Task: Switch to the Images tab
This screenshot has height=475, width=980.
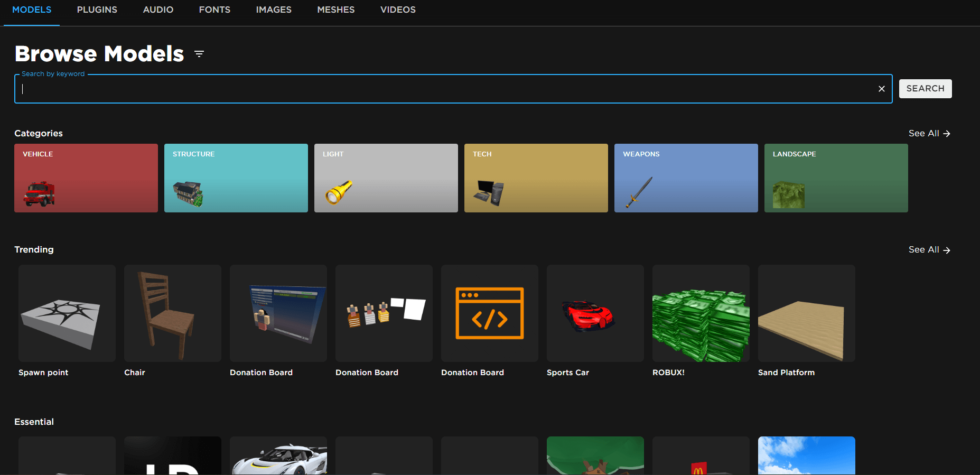Action: [273, 10]
